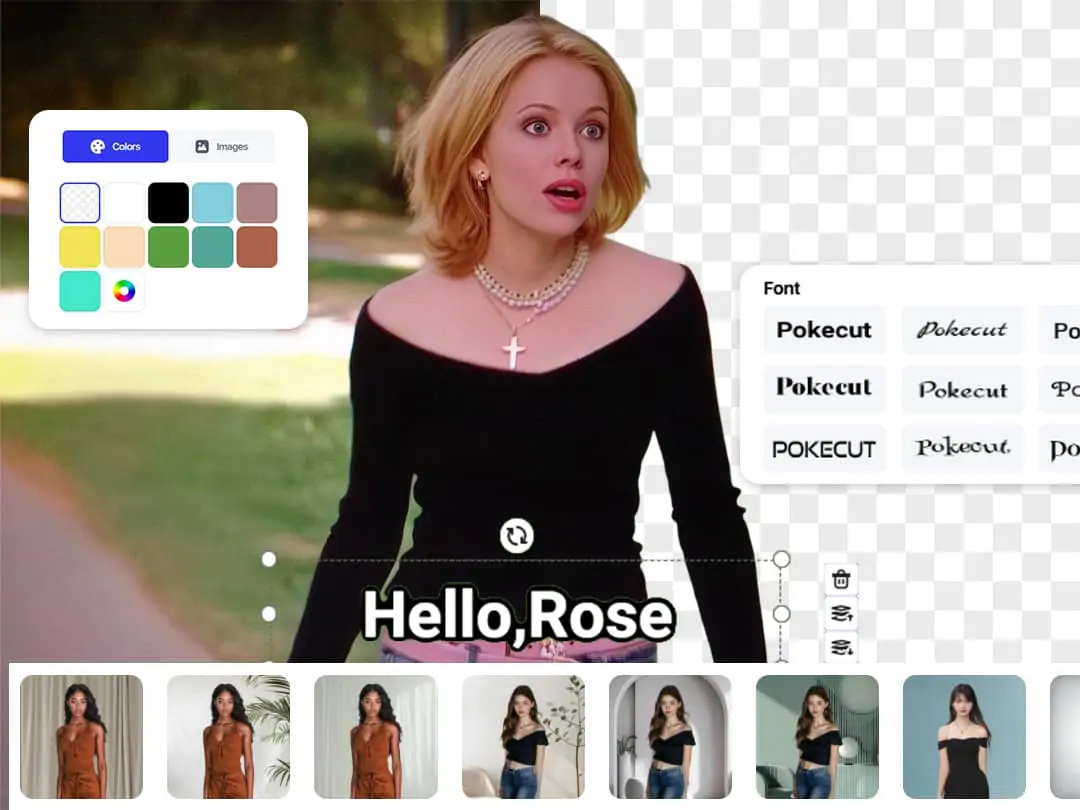Select black top thumbnail with leafy branch
Viewport: 1080px width, 810px height.
523,737
